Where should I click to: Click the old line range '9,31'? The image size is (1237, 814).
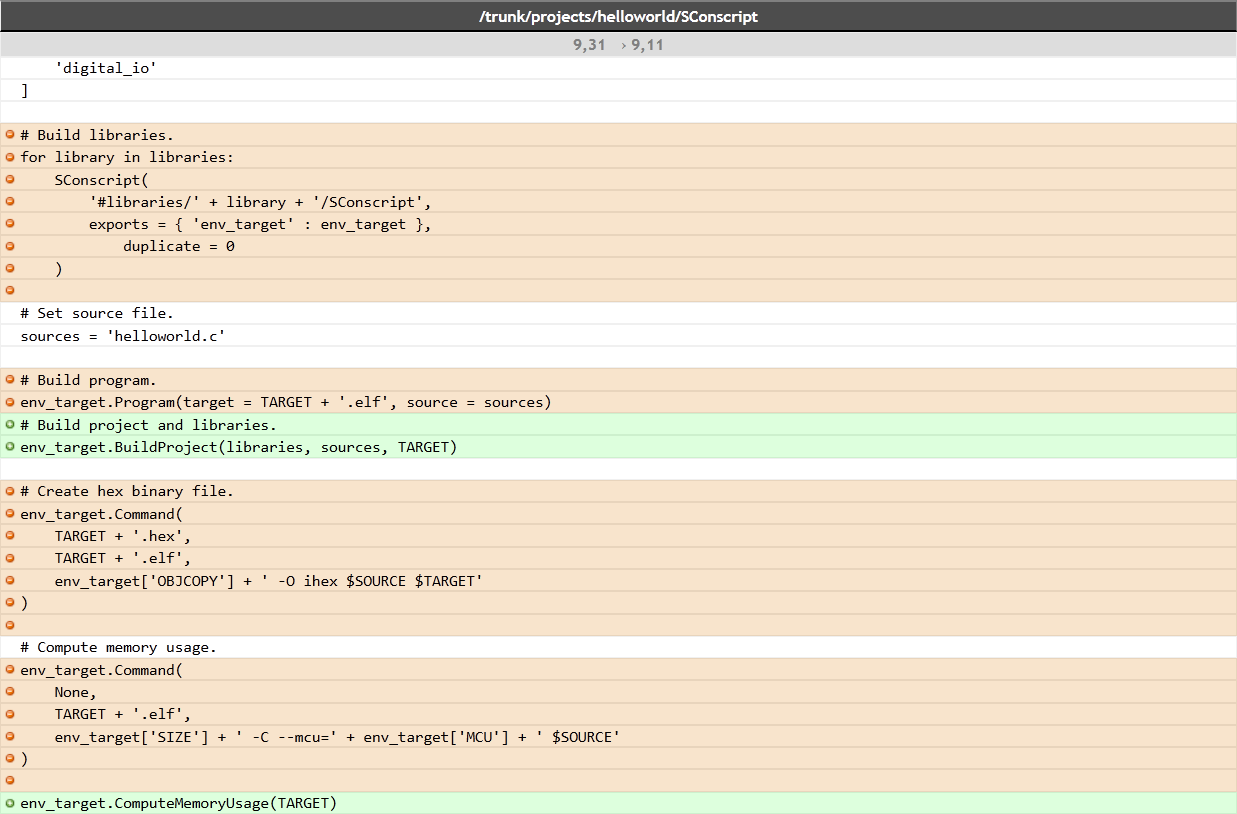pyautogui.click(x=590, y=45)
